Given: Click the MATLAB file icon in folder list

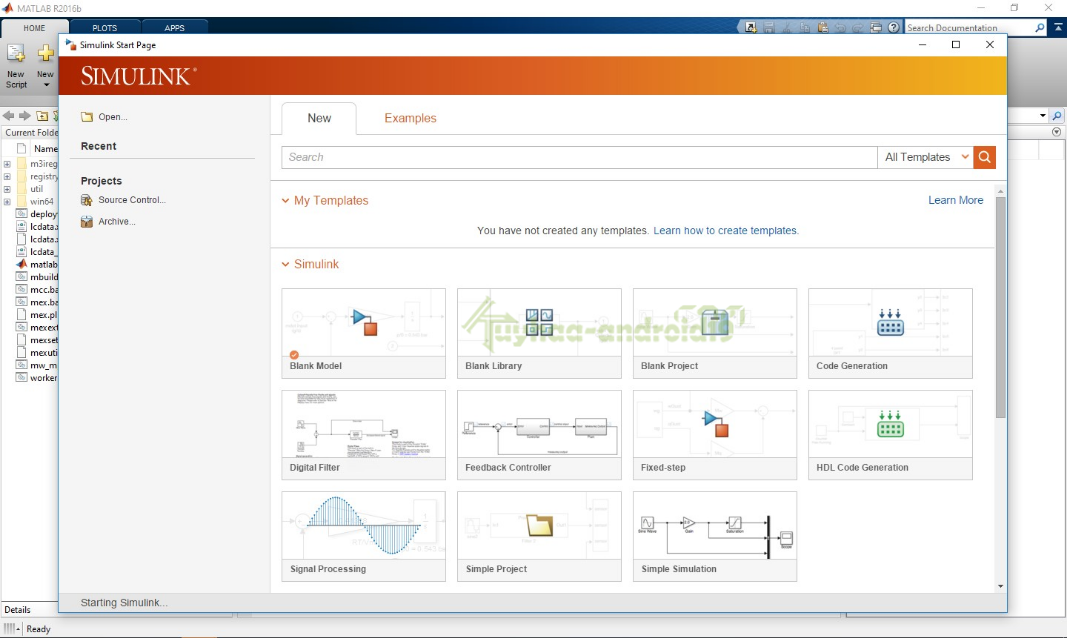Looking at the screenshot, I should (x=21, y=265).
